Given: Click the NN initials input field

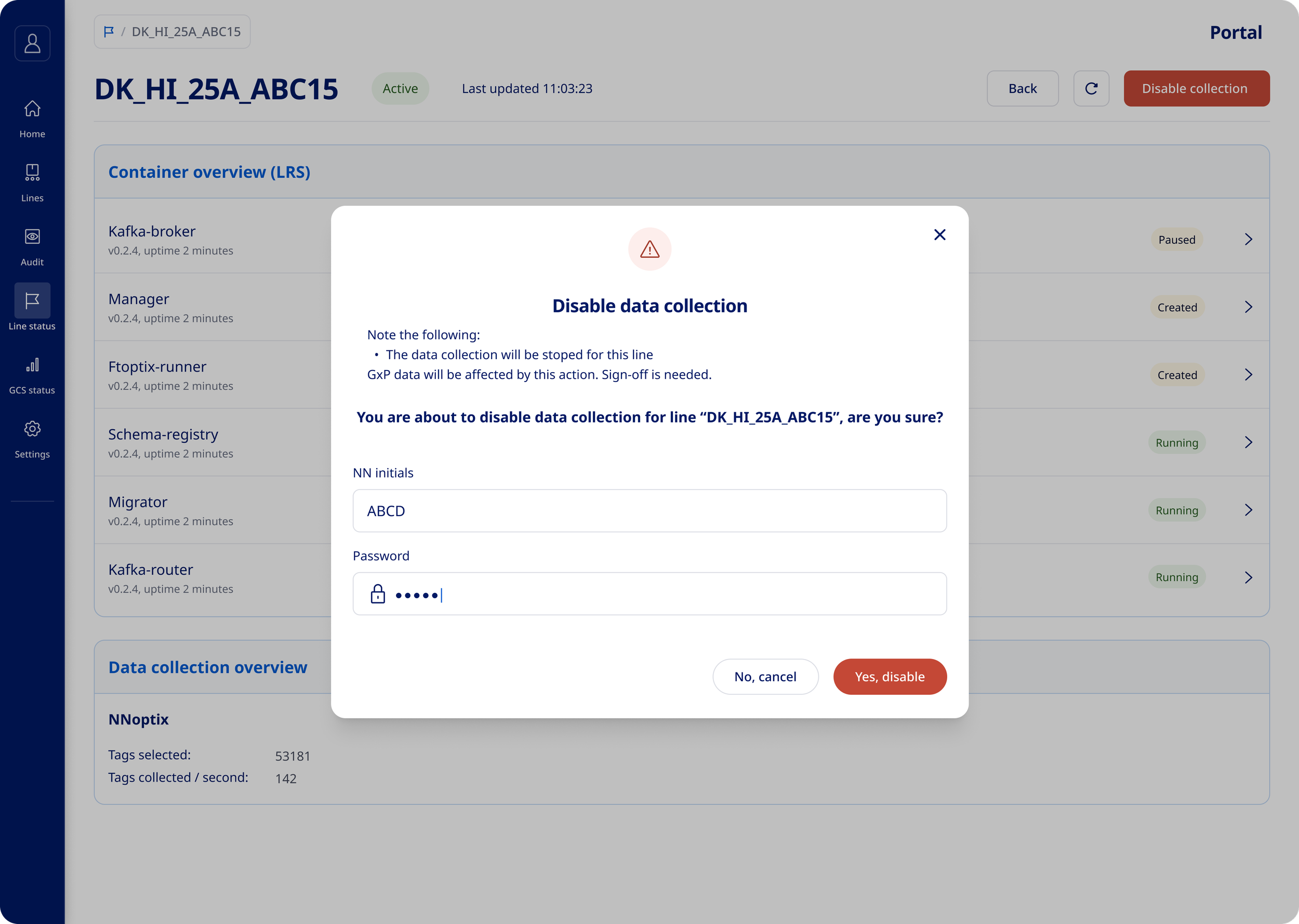Looking at the screenshot, I should click(649, 511).
